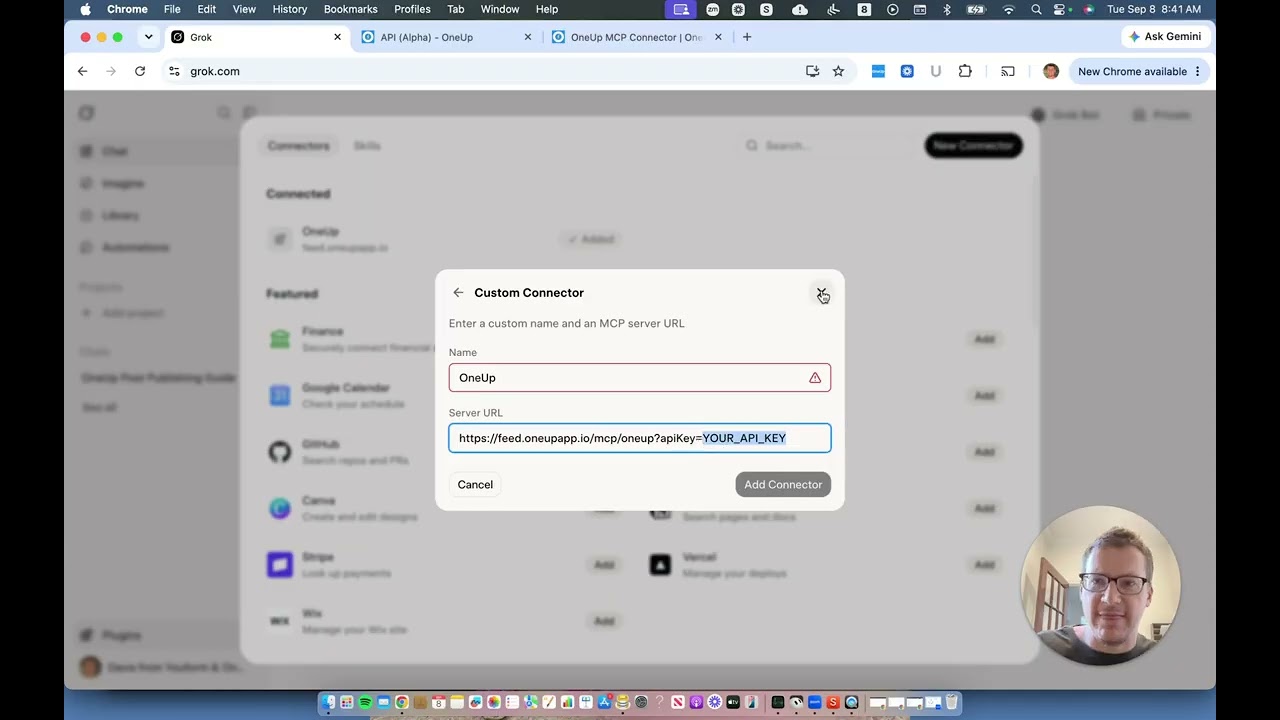Close the Grok tab
Screen dimensions: 1280x720
[337, 37]
